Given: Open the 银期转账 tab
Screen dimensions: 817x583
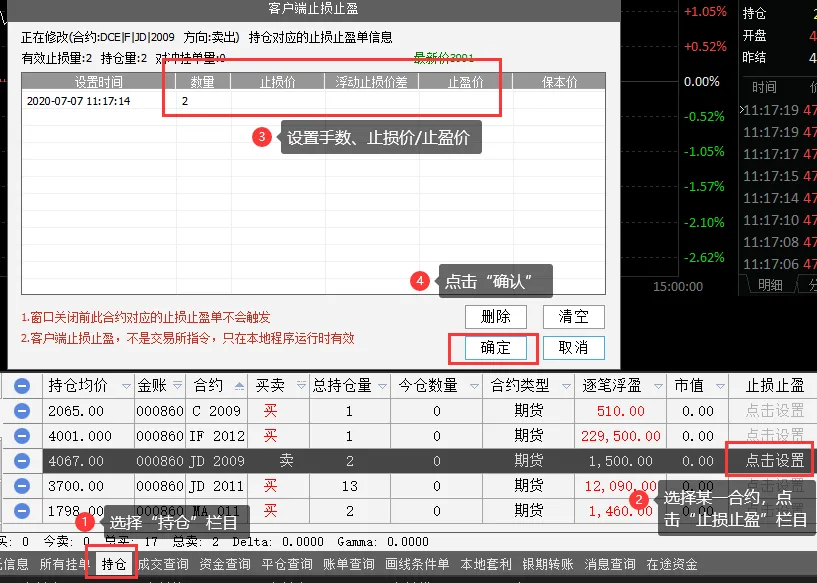Looking at the screenshot, I should (x=548, y=564).
